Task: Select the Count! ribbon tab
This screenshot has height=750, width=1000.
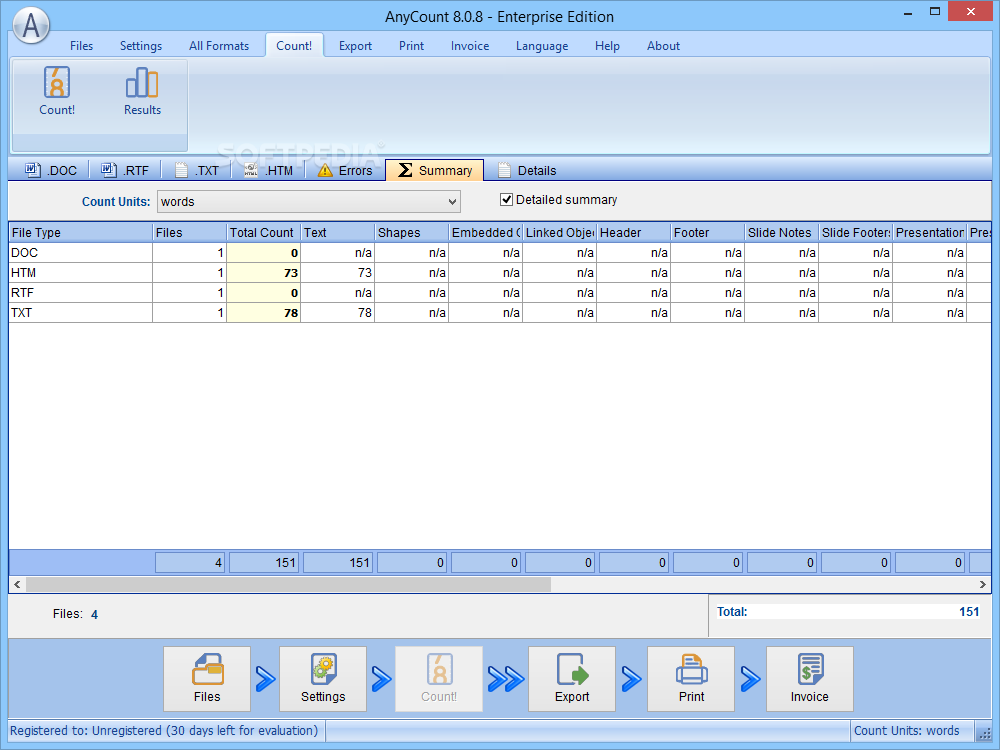Action: [294, 46]
